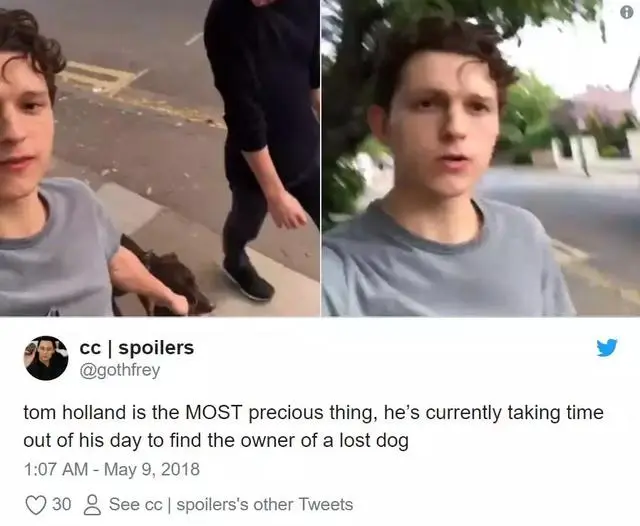The width and height of the screenshot is (640, 526).
Task: Like the tweet with the heart icon
Action: point(36,504)
